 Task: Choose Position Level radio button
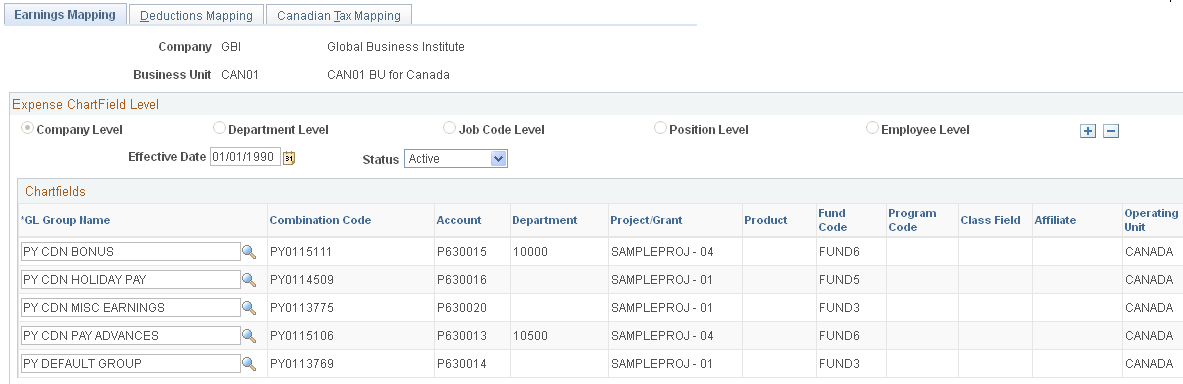(x=661, y=128)
